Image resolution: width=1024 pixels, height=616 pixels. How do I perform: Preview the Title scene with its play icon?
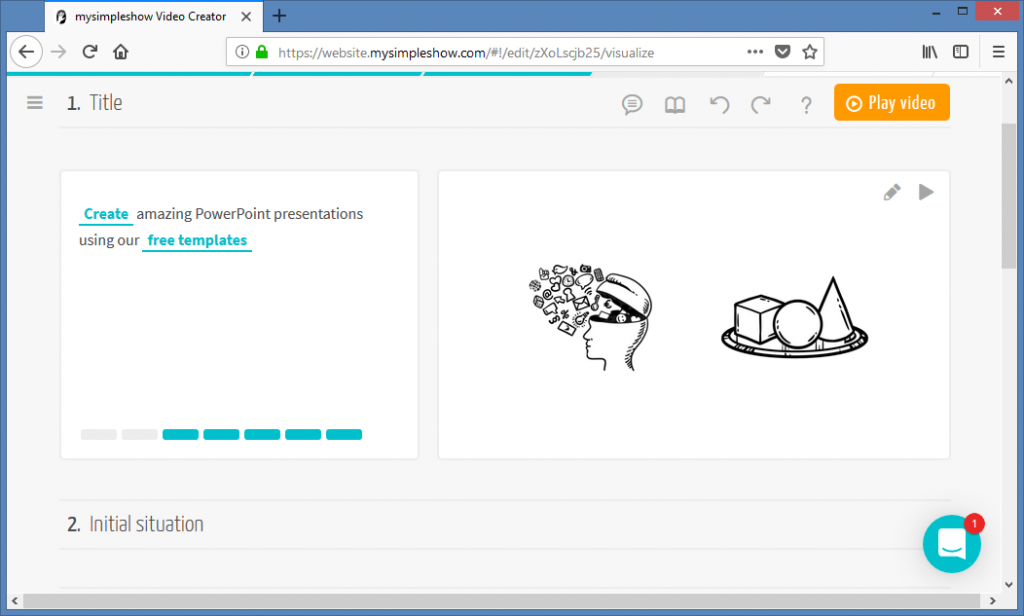(x=926, y=191)
